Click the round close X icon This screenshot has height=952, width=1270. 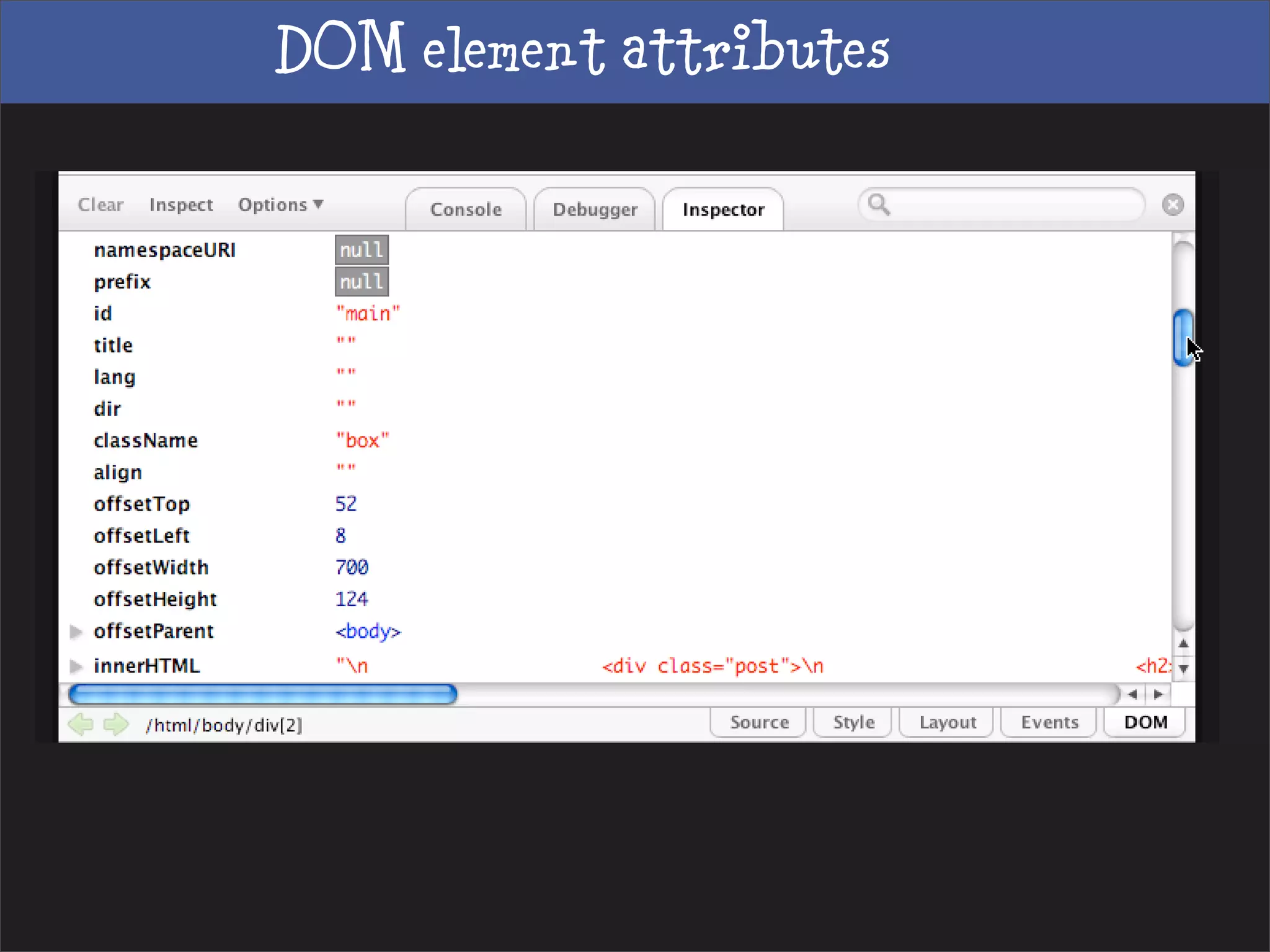(x=1172, y=205)
